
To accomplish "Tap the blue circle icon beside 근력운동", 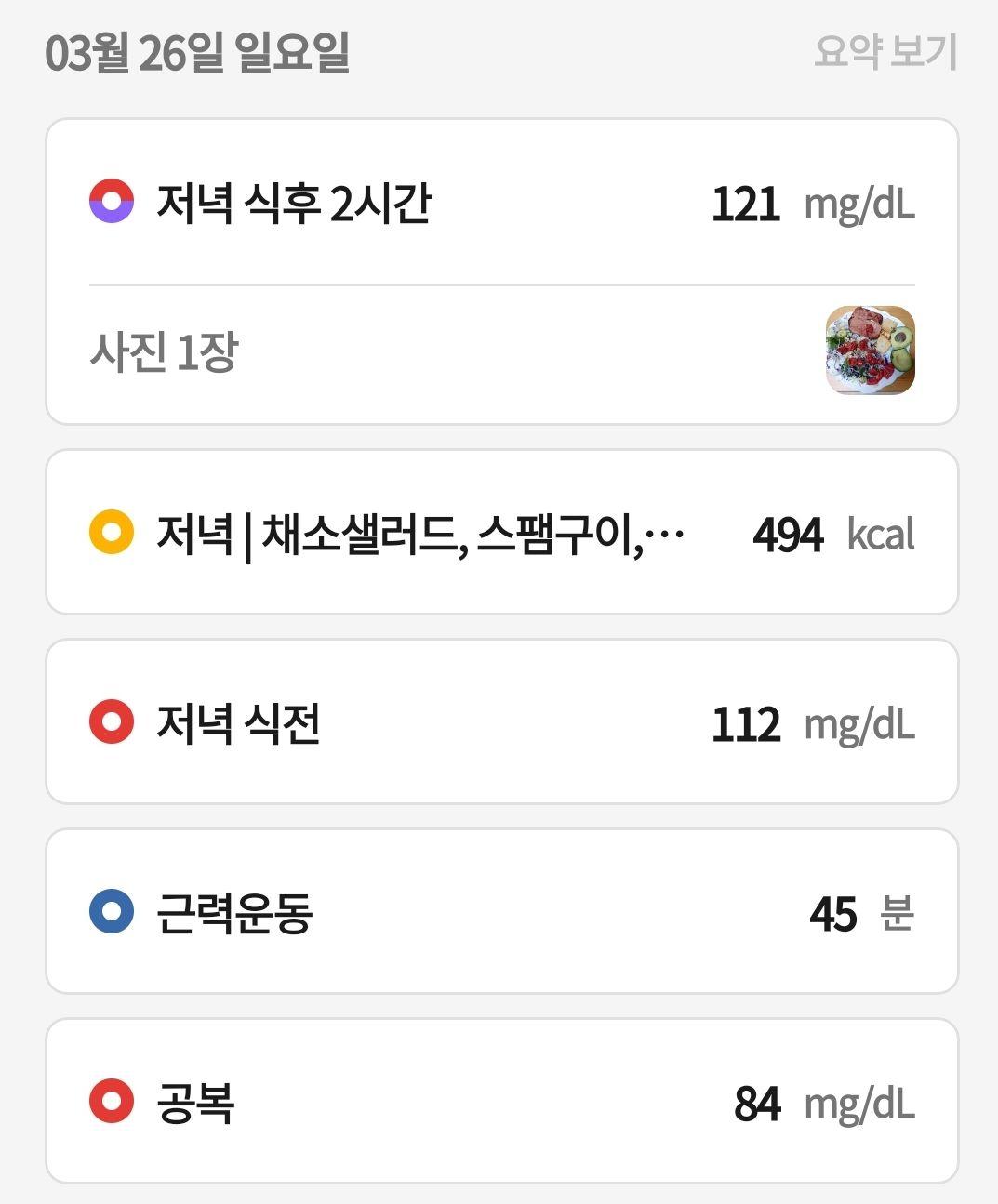I will (112, 912).
